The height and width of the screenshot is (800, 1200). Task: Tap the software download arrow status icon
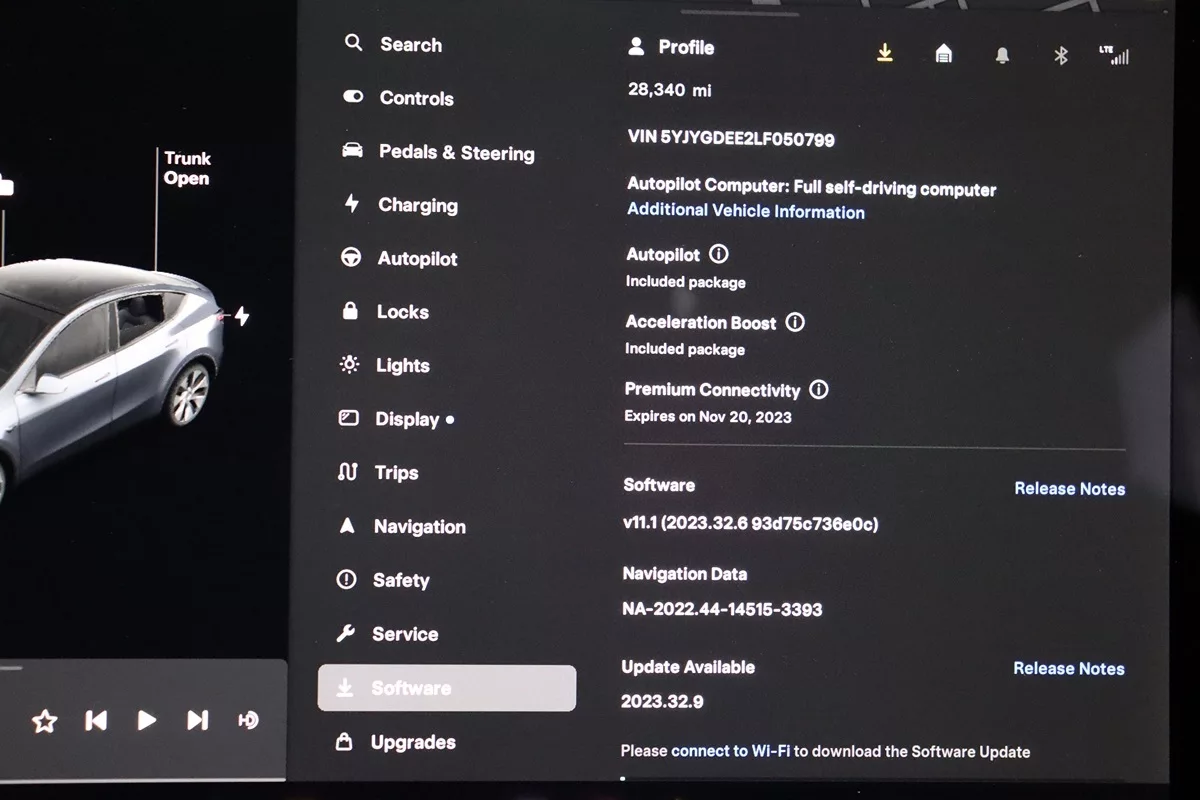tap(884, 53)
